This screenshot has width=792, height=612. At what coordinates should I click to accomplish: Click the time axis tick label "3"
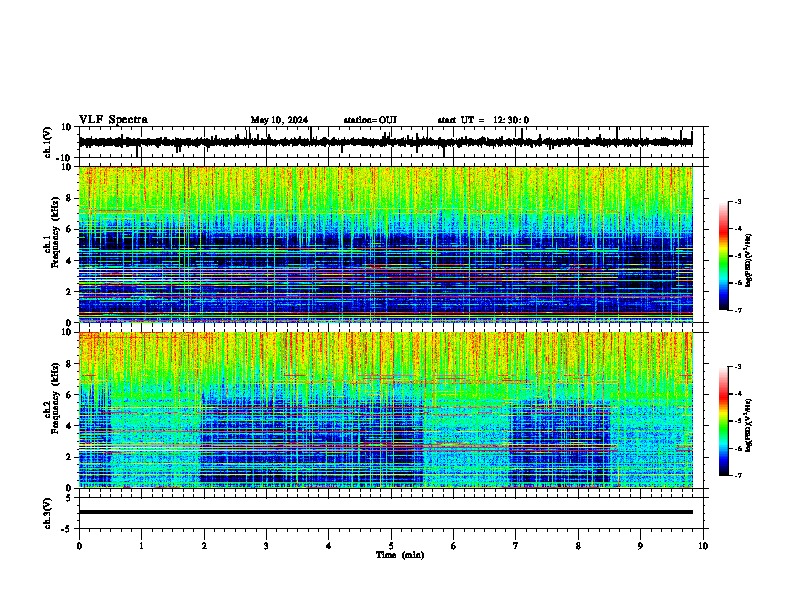266,546
